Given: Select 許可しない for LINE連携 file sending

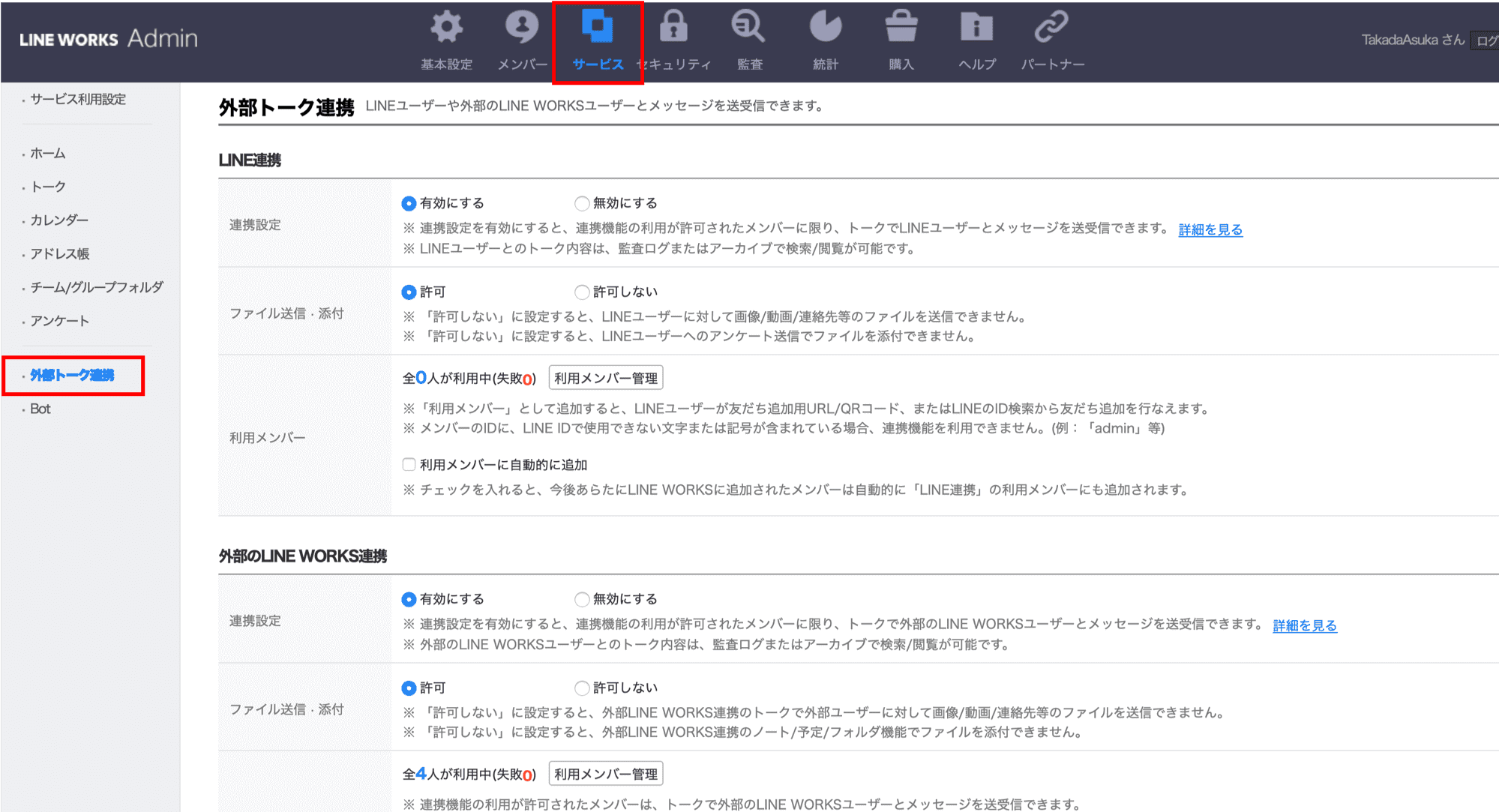Looking at the screenshot, I should (x=582, y=292).
